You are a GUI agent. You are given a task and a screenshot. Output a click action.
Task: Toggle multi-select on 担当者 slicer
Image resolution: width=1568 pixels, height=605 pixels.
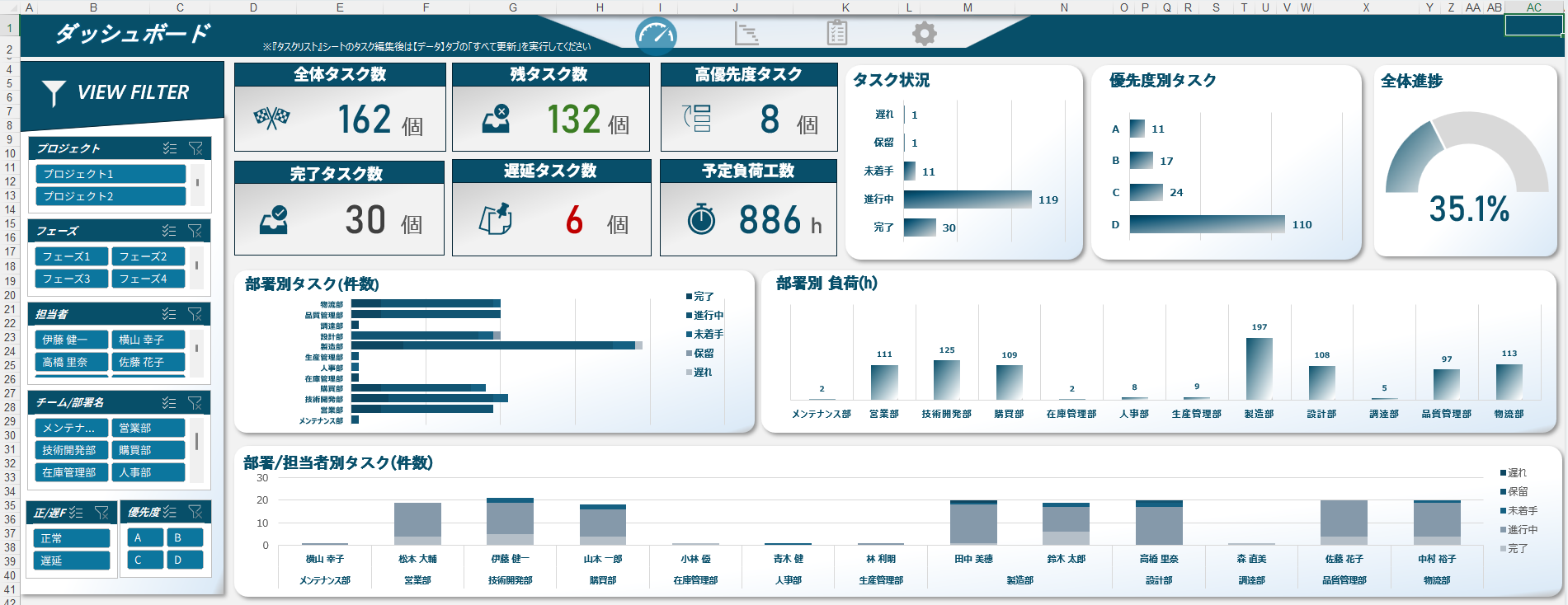click(x=169, y=314)
